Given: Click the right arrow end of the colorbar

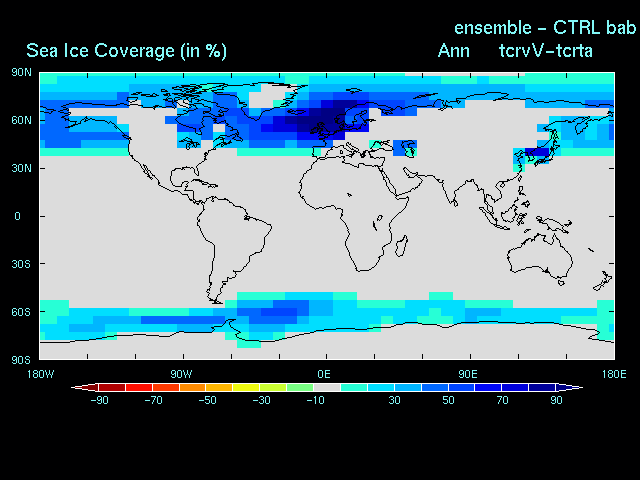Looking at the screenshot, I should tap(569, 387).
